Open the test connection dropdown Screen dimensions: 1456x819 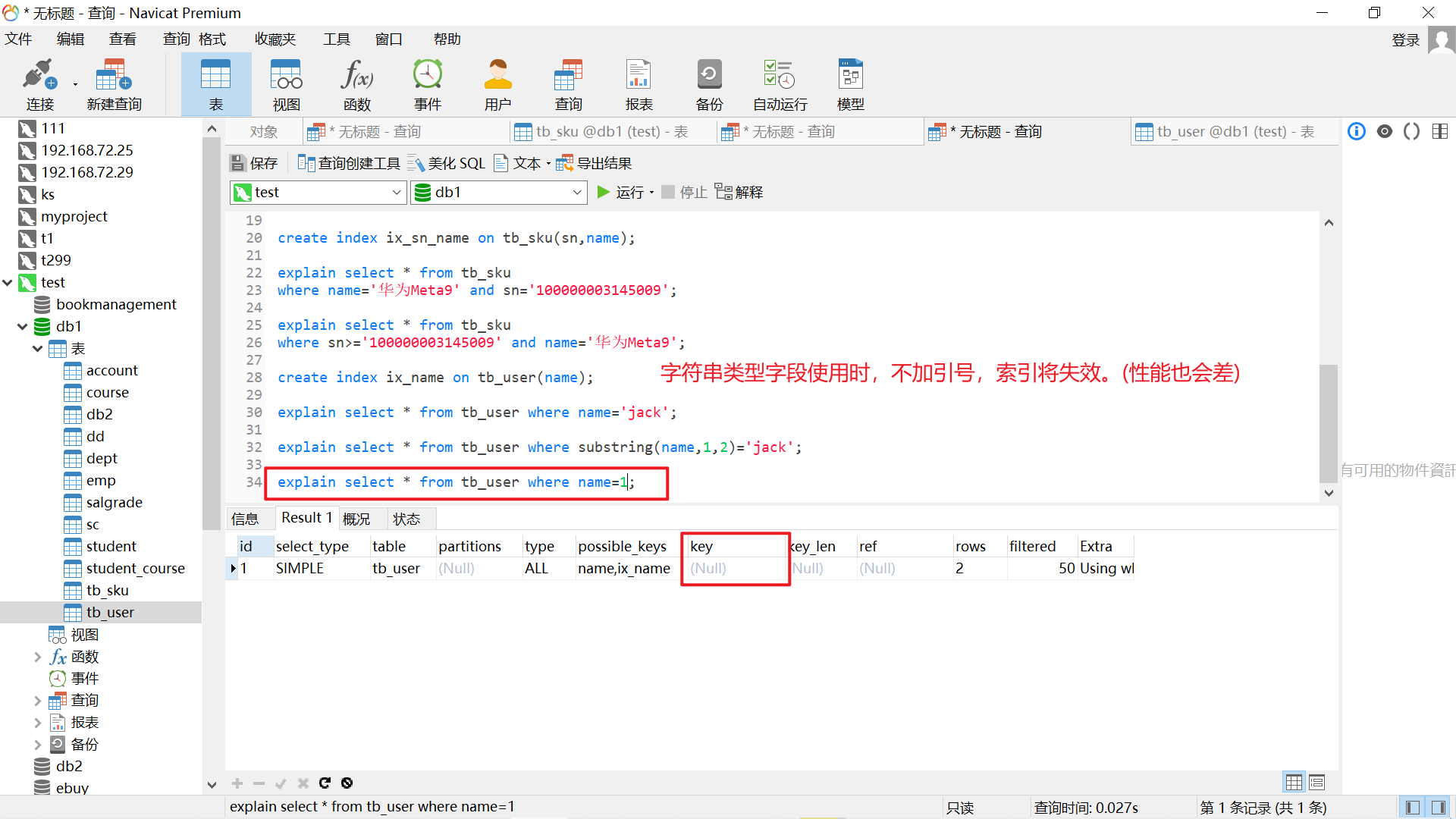point(396,193)
